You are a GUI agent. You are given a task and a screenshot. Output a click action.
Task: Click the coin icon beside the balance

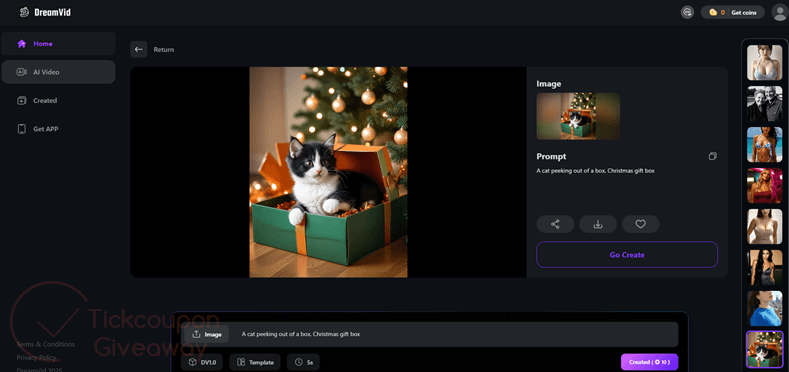coord(713,13)
